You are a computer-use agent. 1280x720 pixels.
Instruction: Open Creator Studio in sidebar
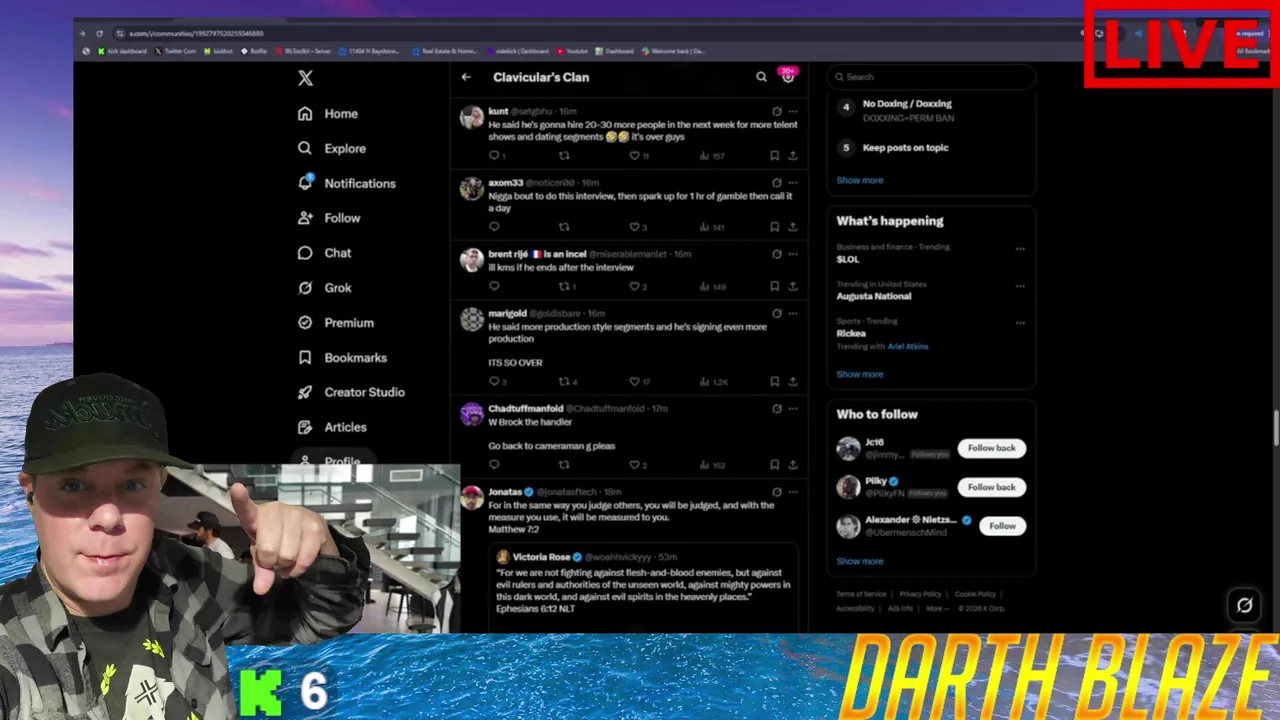tap(351, 392)
